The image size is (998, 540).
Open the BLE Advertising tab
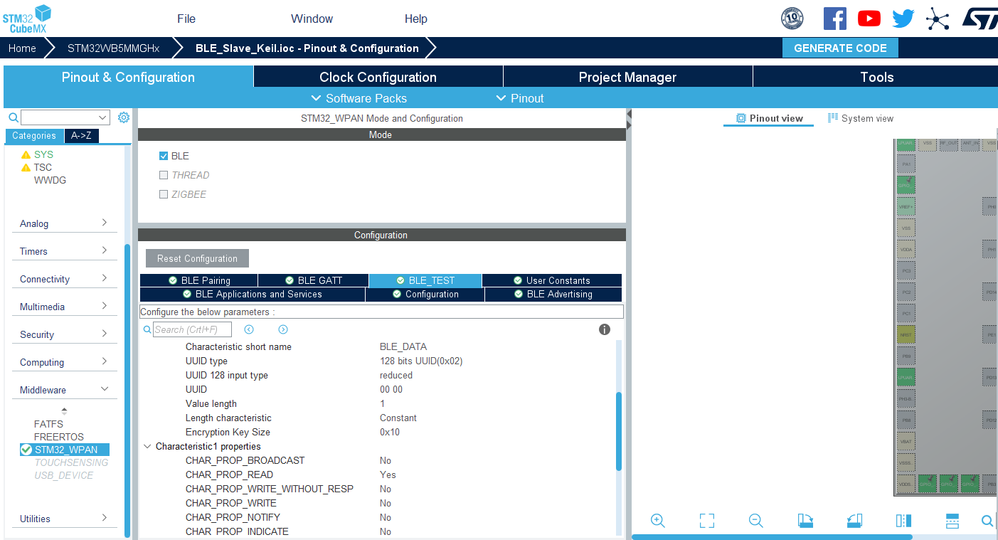[553, 294]
